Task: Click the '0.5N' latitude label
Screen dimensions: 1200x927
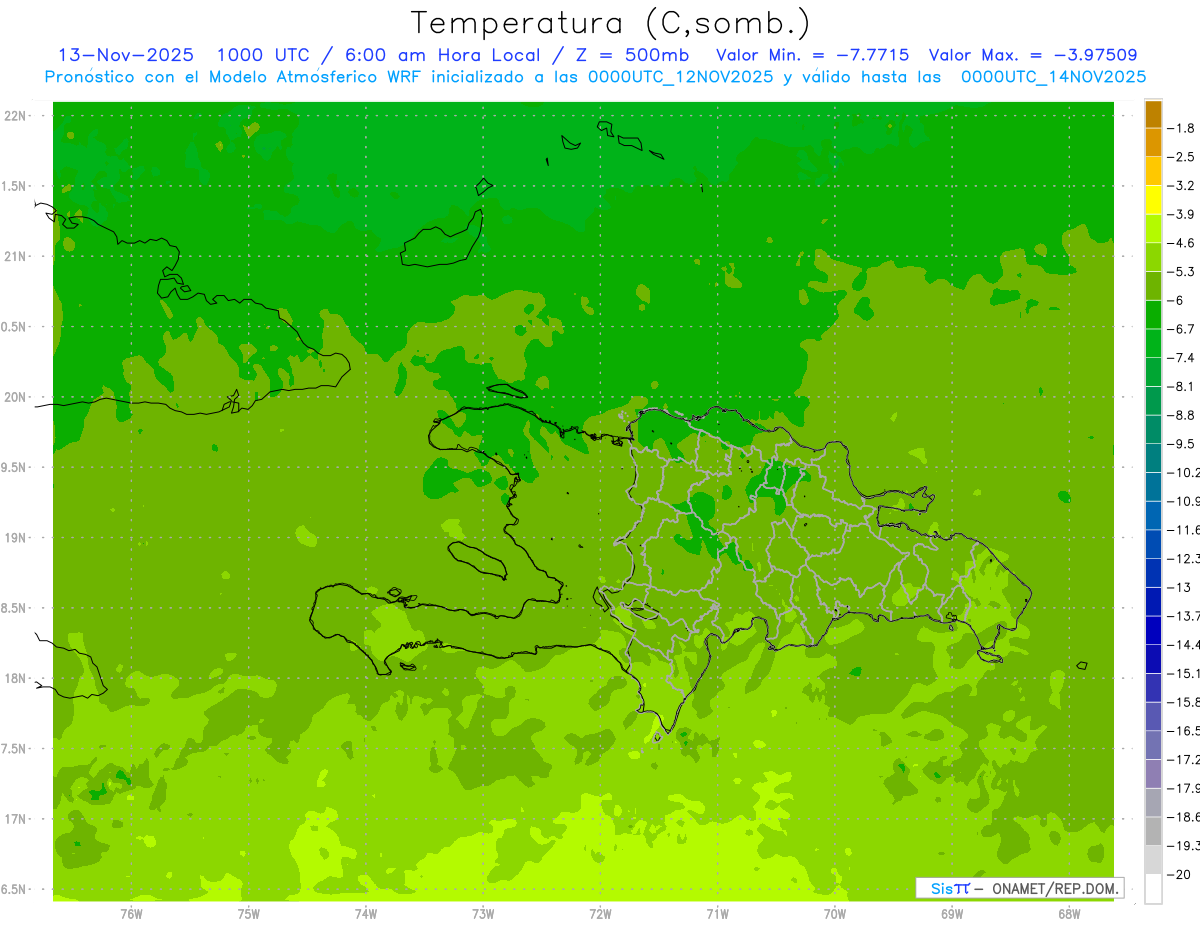Action: tap(14, 327)
